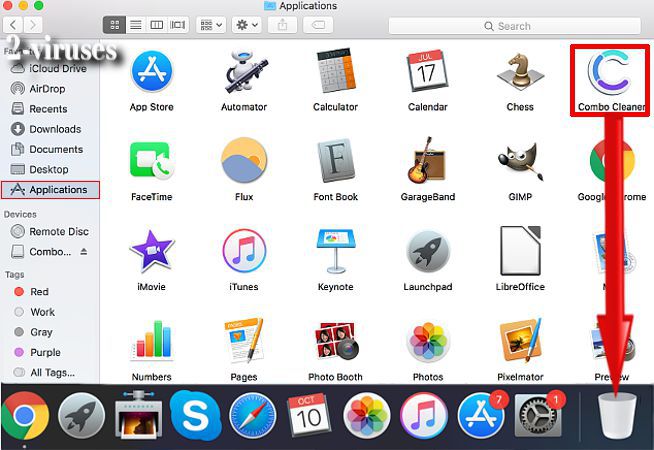Open the Trash in the Dock
This screenshot has width=654, height=450.
click(617, 415)
